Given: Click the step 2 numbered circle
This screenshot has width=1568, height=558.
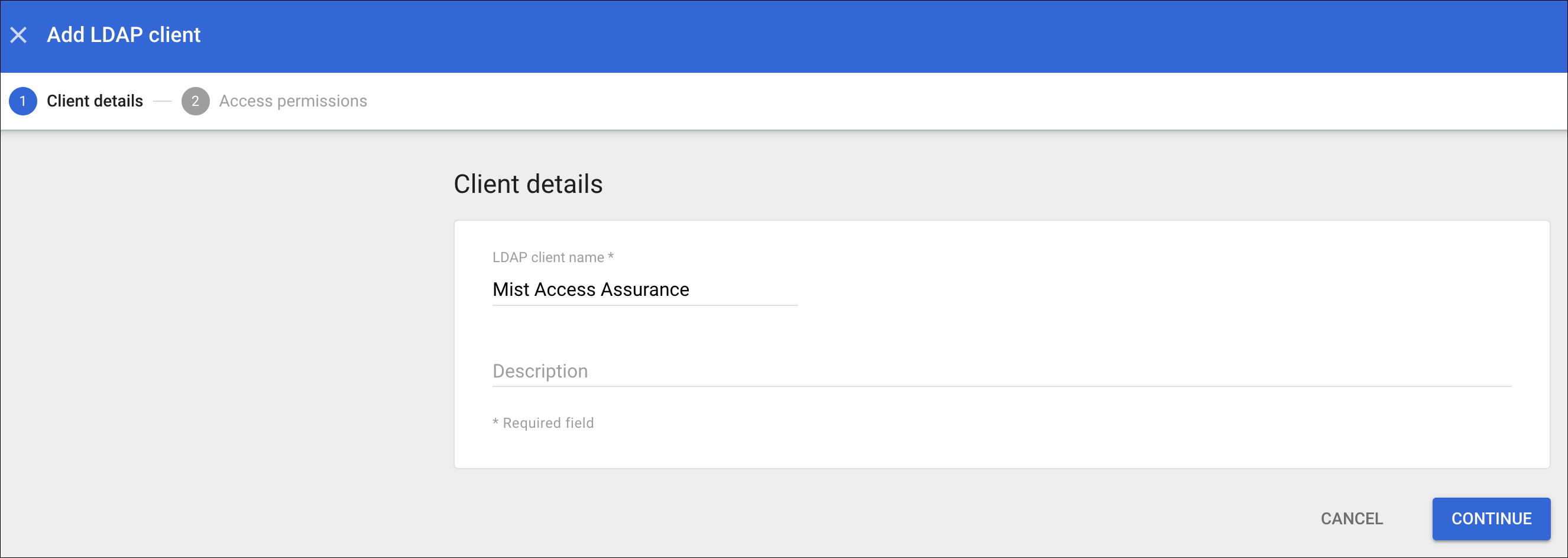Looking at the screenshot, I should [x=195, y=101].
